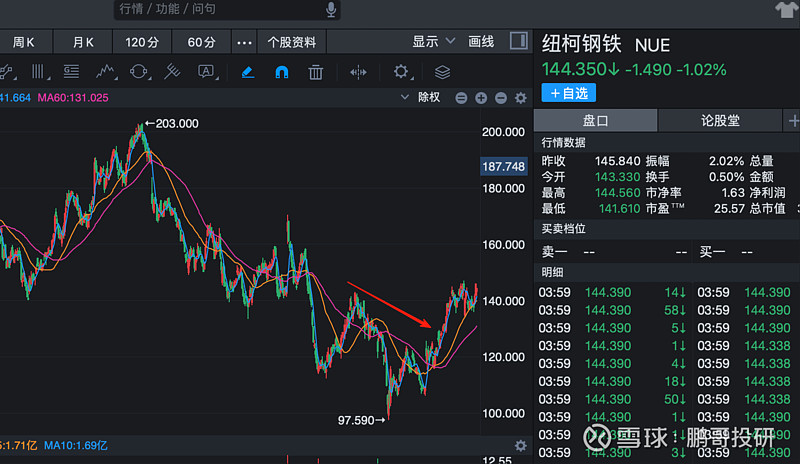
Task: Focus the 行情/功能/问句 search field
Action: [227, 9]
